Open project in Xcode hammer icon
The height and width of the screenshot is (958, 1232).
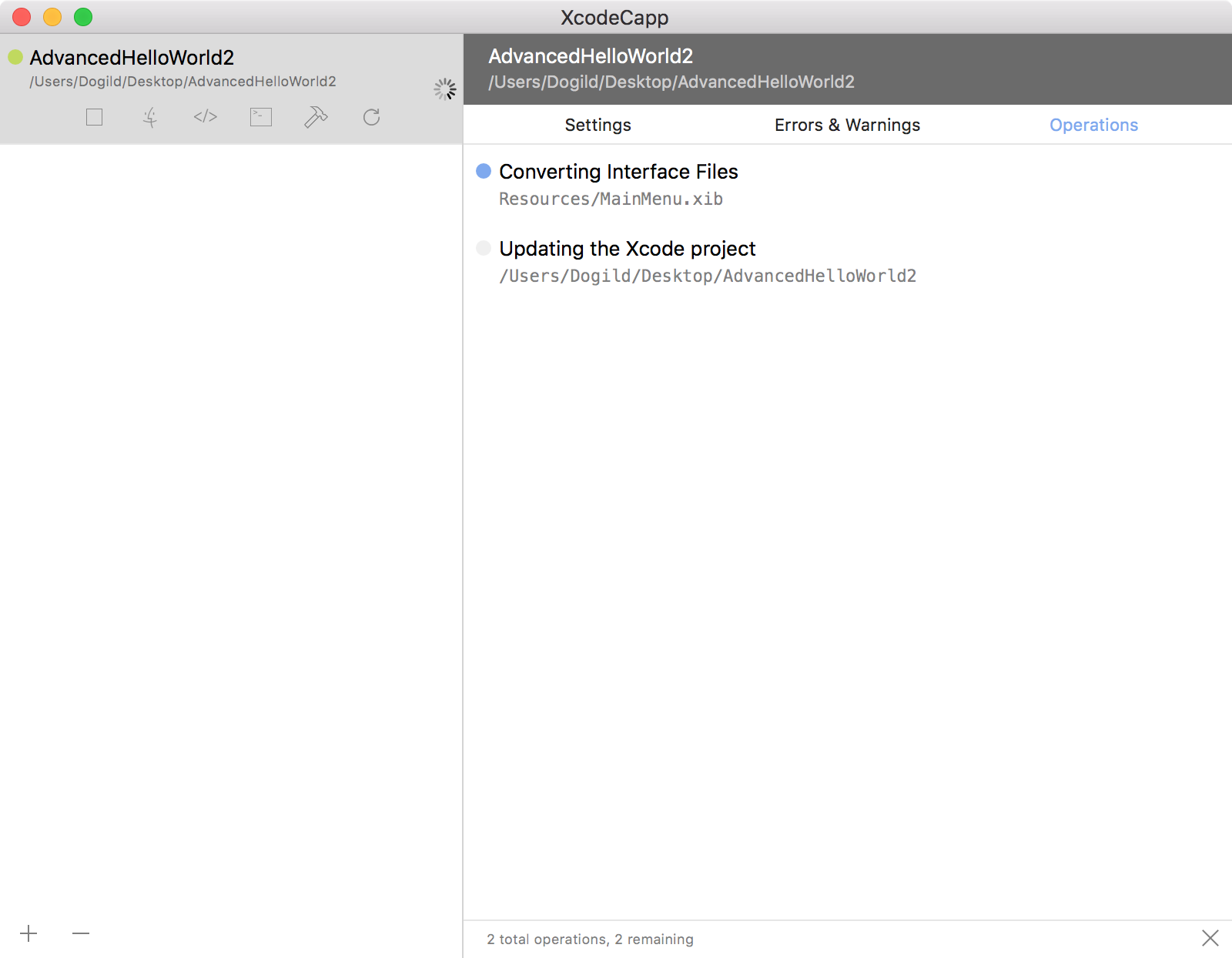pyautogui.click(x=316, y=117)
